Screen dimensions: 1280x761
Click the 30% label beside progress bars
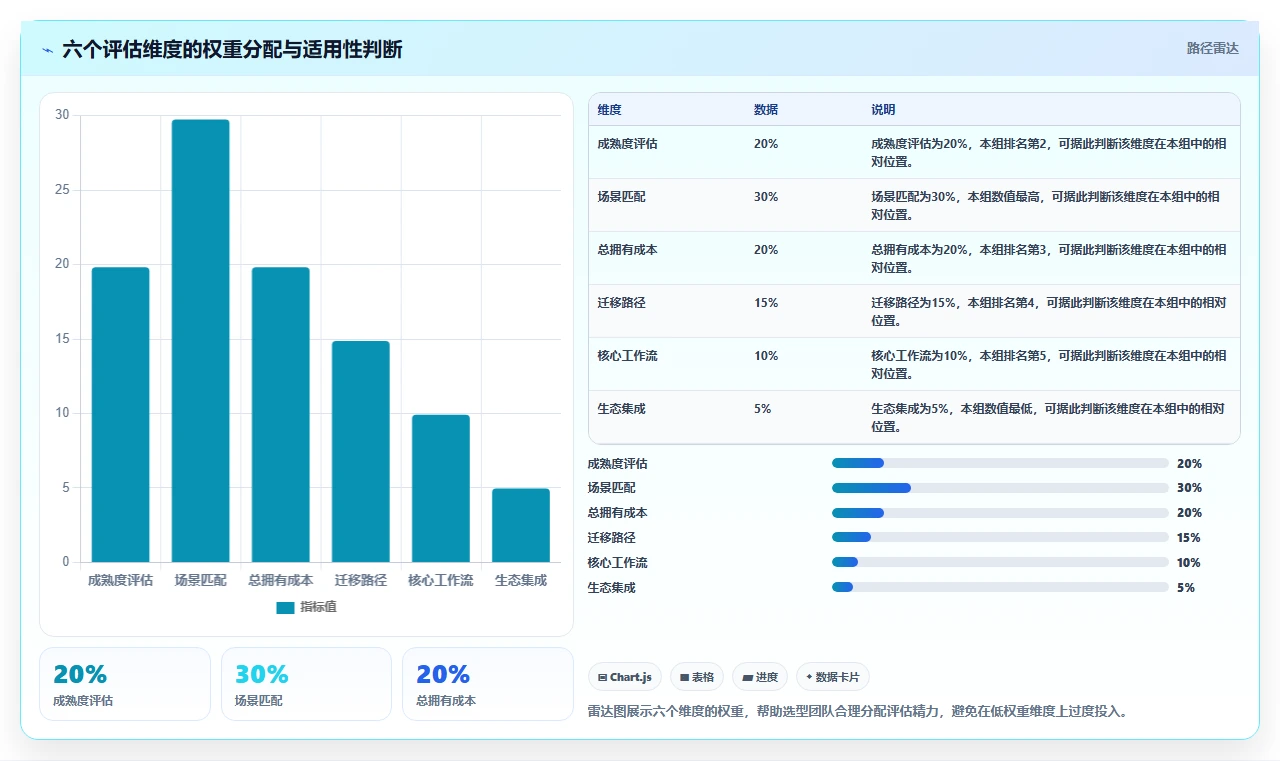[x=1189, y=488]
